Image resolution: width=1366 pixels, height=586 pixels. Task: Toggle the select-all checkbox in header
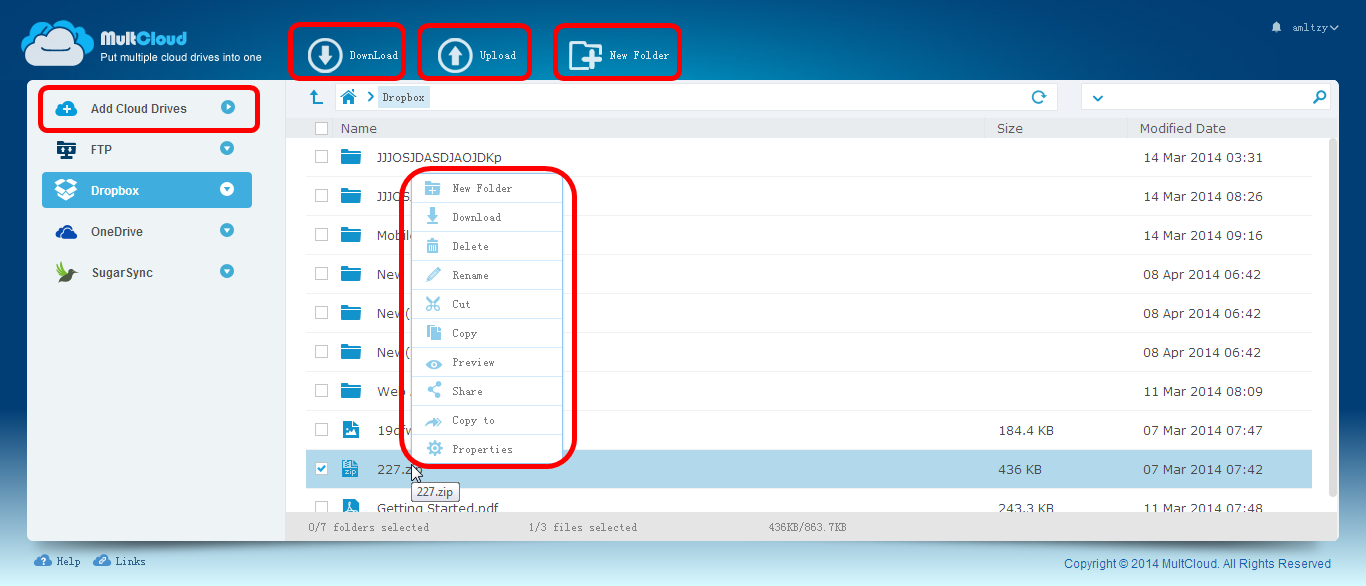tap(321, 128)
